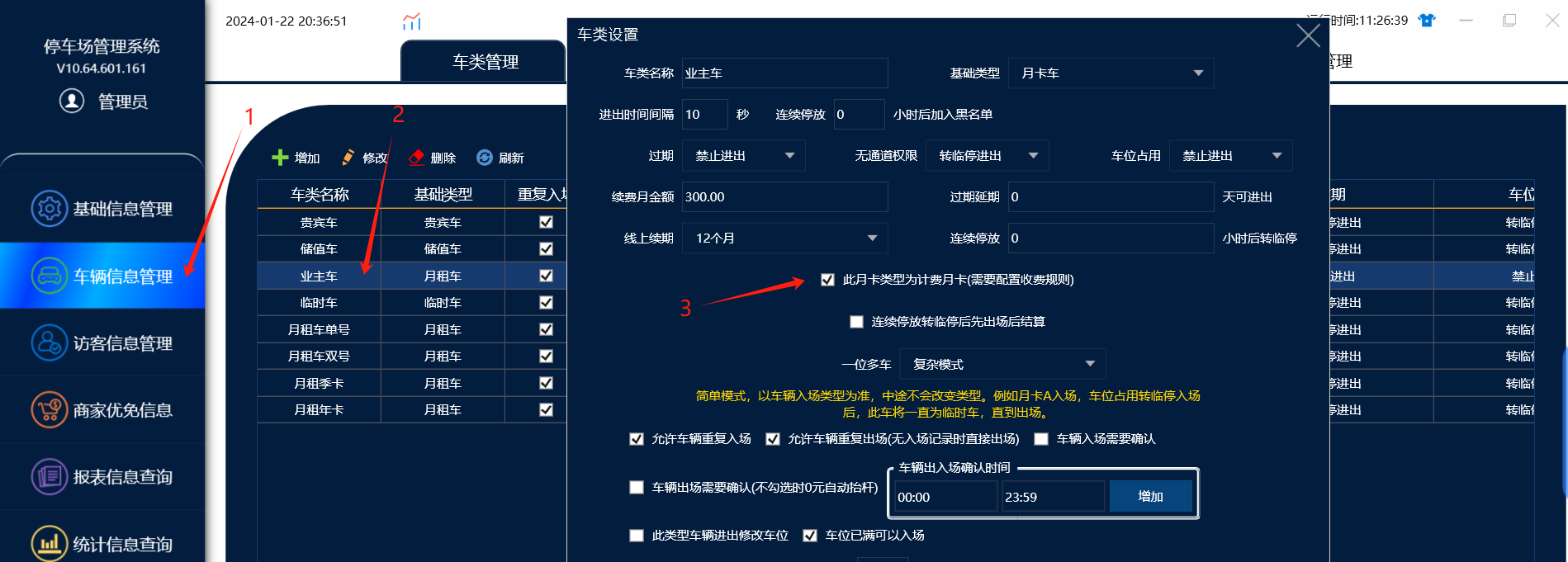Click the car icon for 车辆信息管理
Viewport: 1568px width, 562px height.
[50, 276]
